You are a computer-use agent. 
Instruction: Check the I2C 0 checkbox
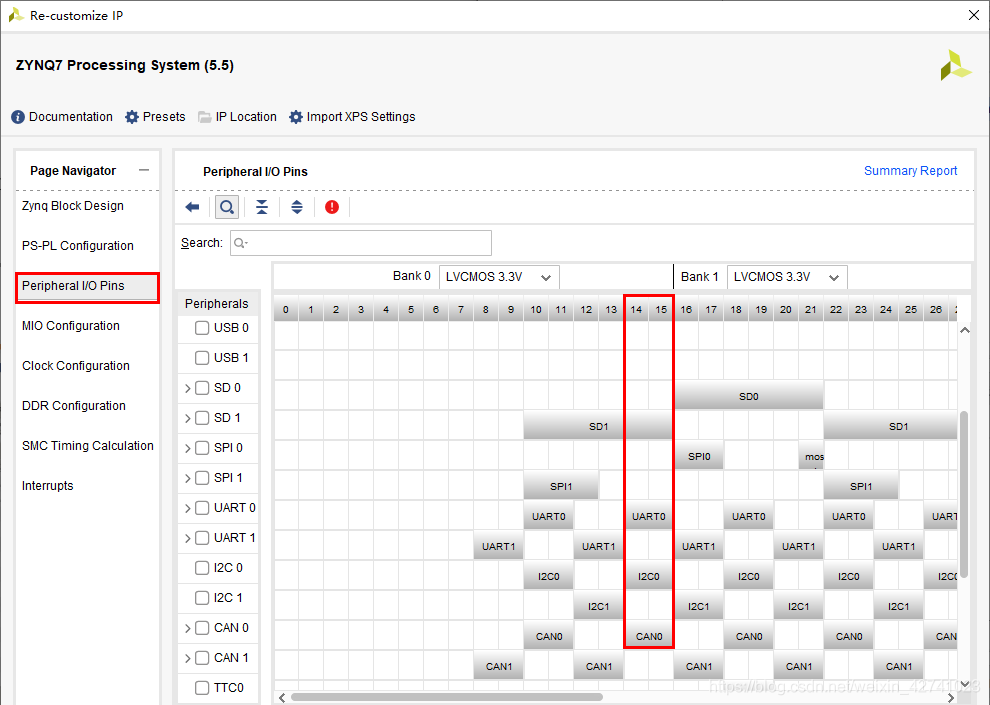tap(202, 568)
